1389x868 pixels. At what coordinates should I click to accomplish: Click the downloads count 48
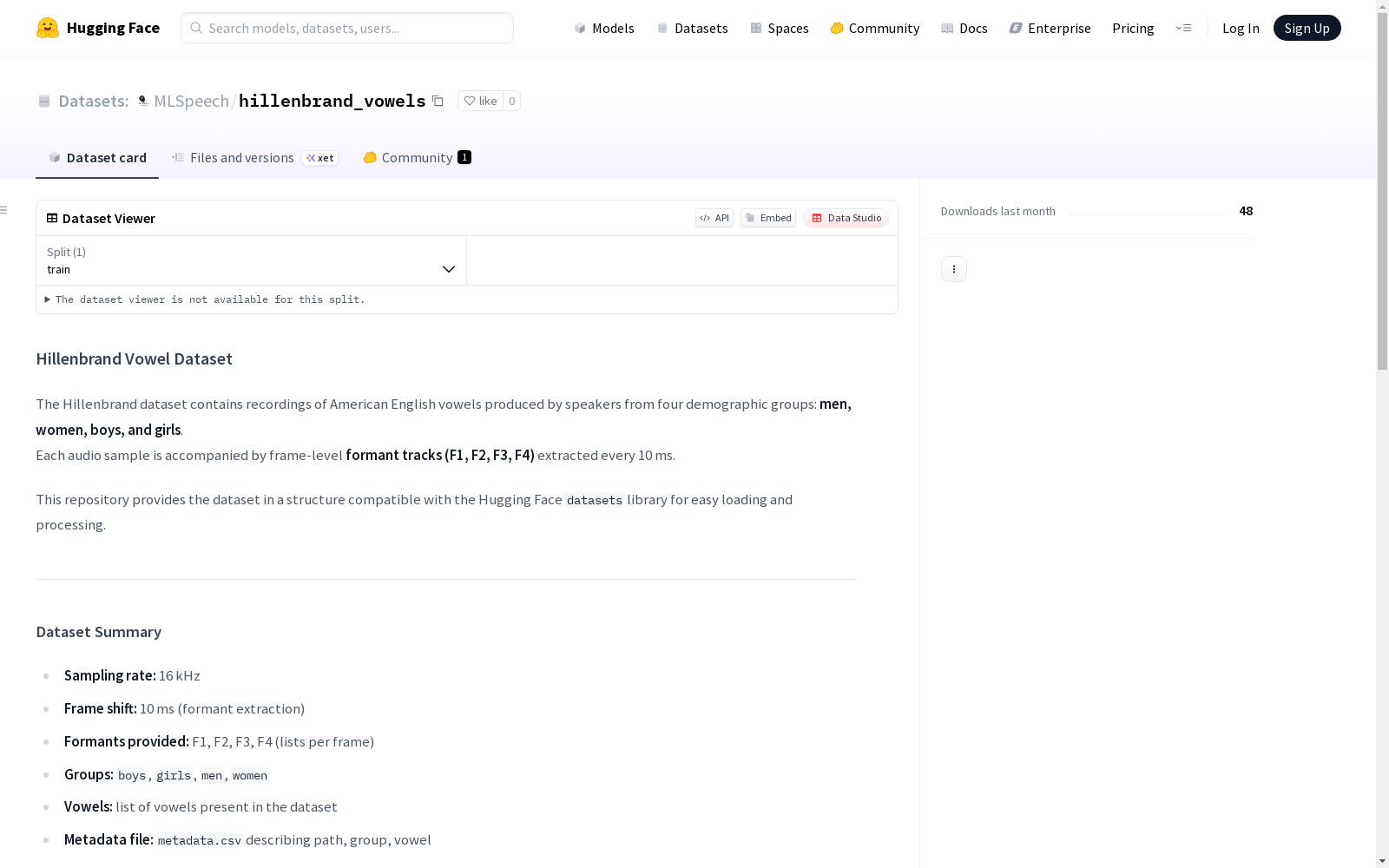pyautogui.click(x=1246, y=211)
